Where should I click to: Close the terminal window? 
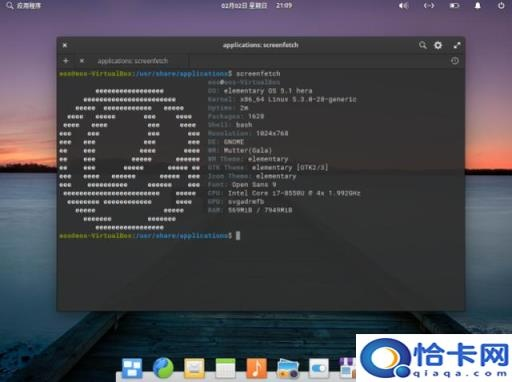point(65,45)
